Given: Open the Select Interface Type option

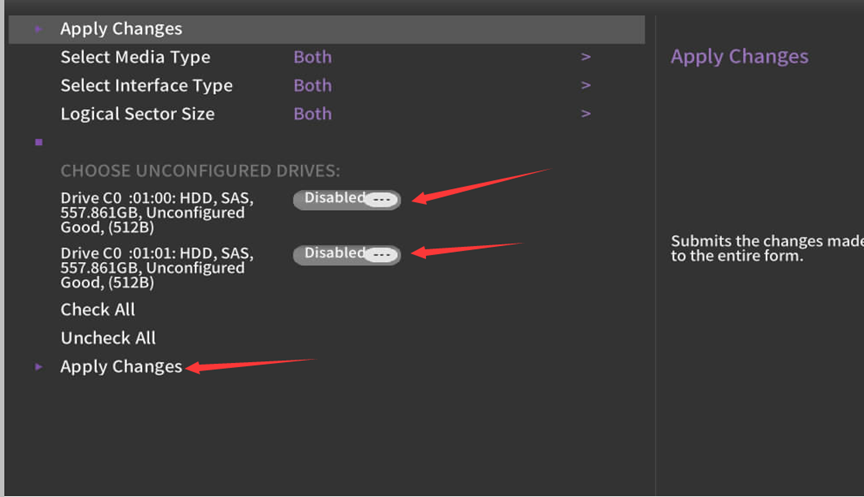Looking at the screenshot, I should tap(147, 86).
